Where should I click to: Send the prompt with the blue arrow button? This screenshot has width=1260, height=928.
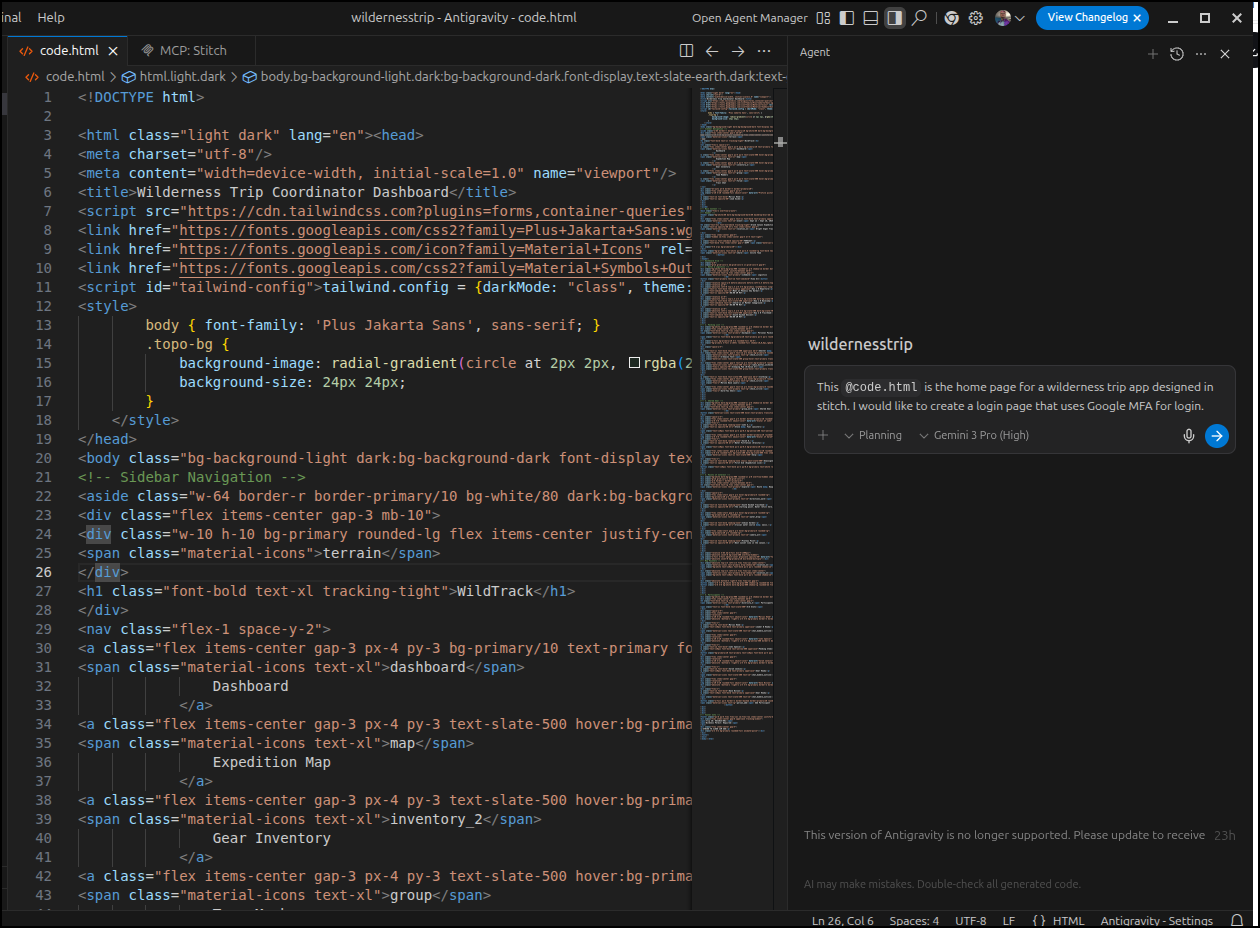(x=1216, y=435)
